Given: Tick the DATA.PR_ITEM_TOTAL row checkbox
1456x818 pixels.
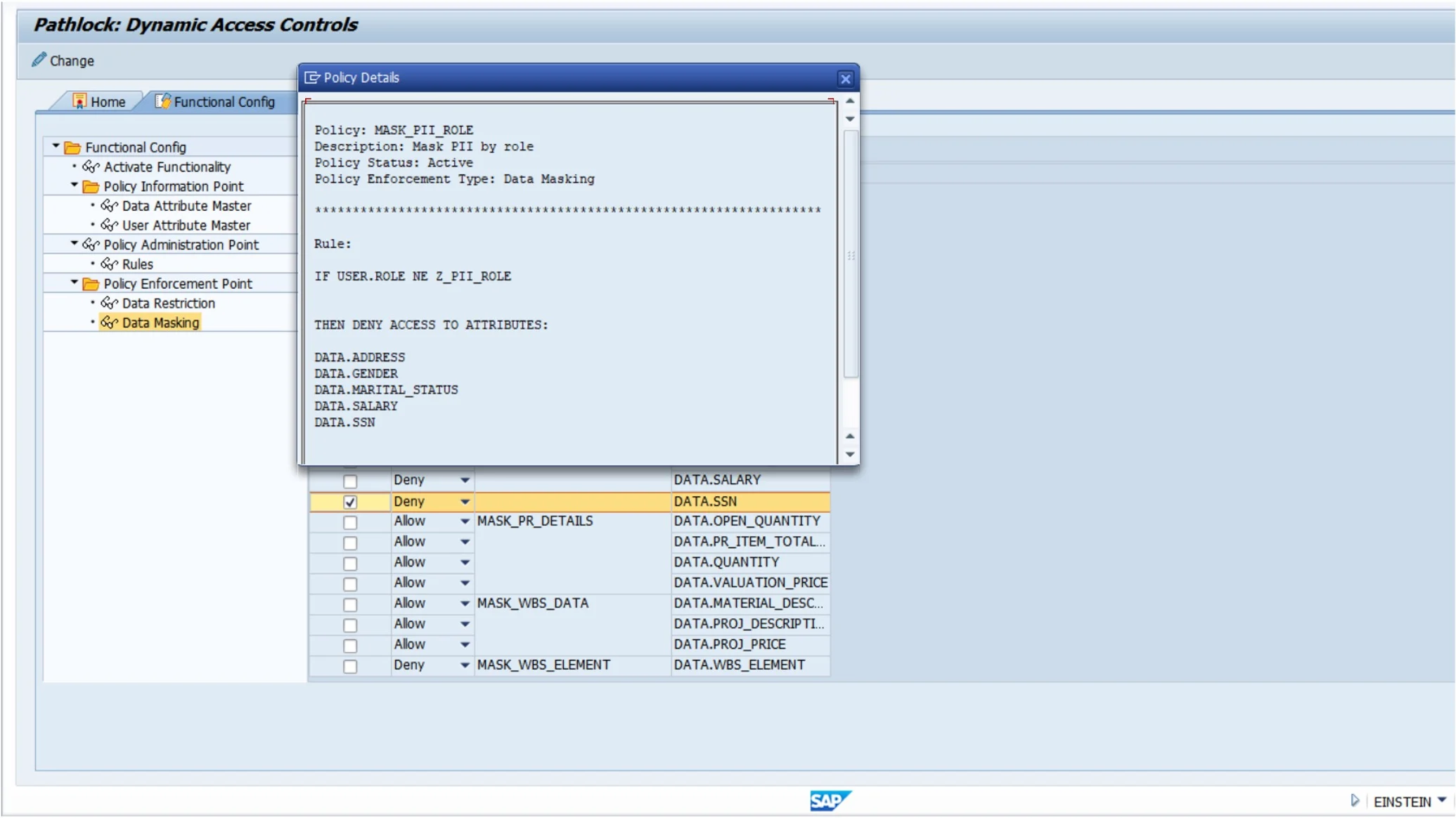Looking at the screenshot, I should click(x=350, y=543).
